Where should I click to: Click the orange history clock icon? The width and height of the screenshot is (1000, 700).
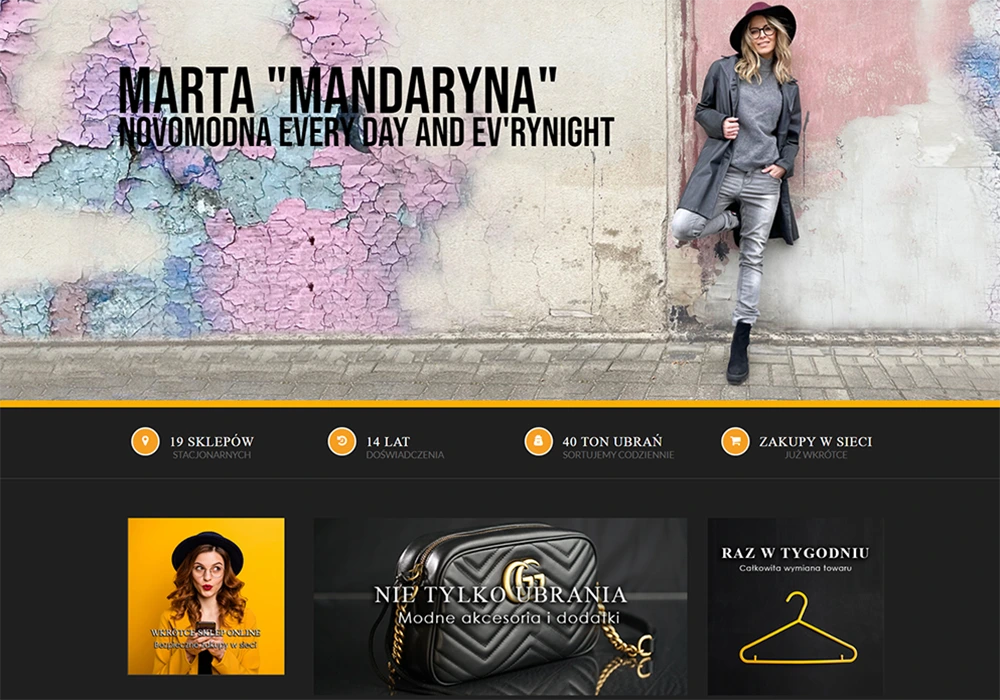(342, 442)
